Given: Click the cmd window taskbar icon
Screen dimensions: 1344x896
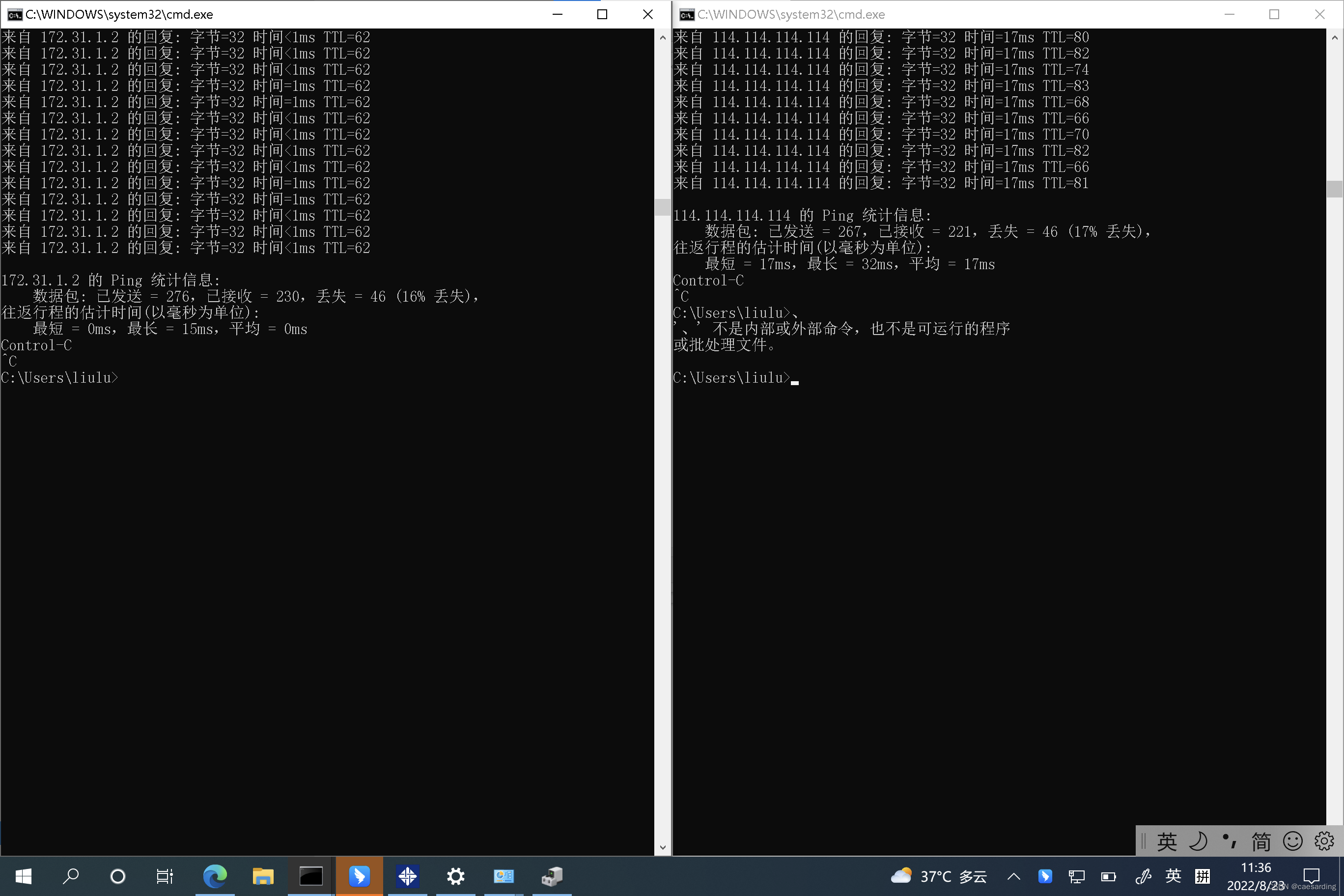Looking at the screenshot, I should (311, 876).
